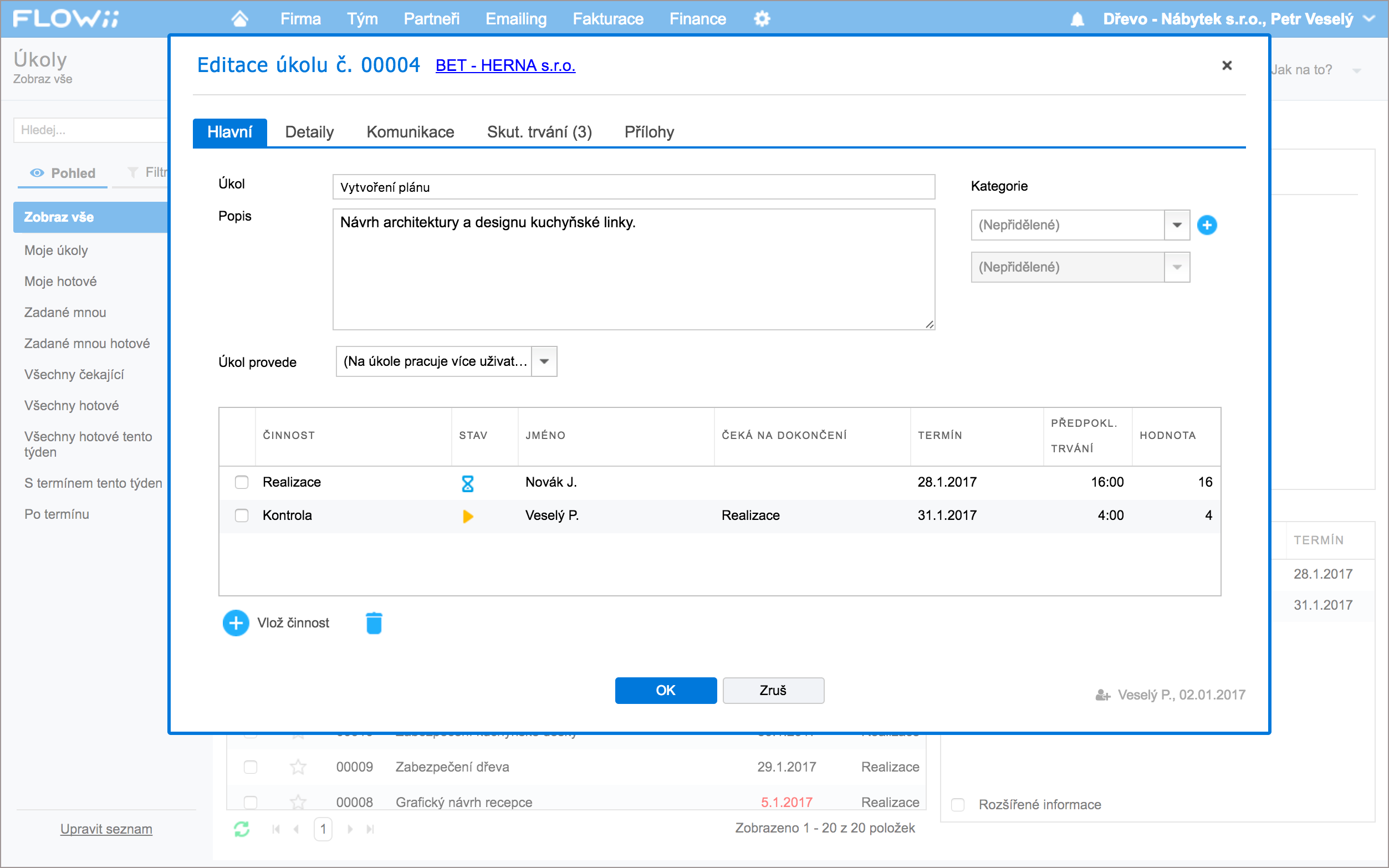Click the FLOWii logo
This screenshot has height=868, width=1389.
(x=66, y=18)
